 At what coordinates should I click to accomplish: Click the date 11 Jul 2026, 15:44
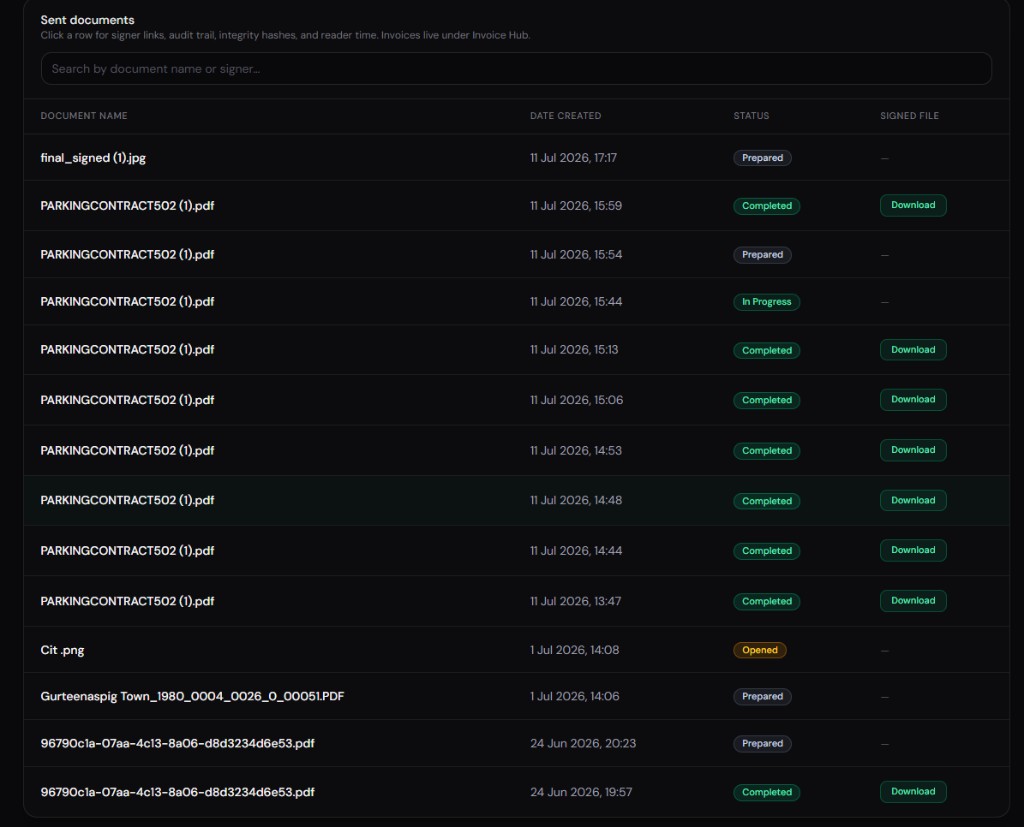pyautogui.click(x=576, y=302)
